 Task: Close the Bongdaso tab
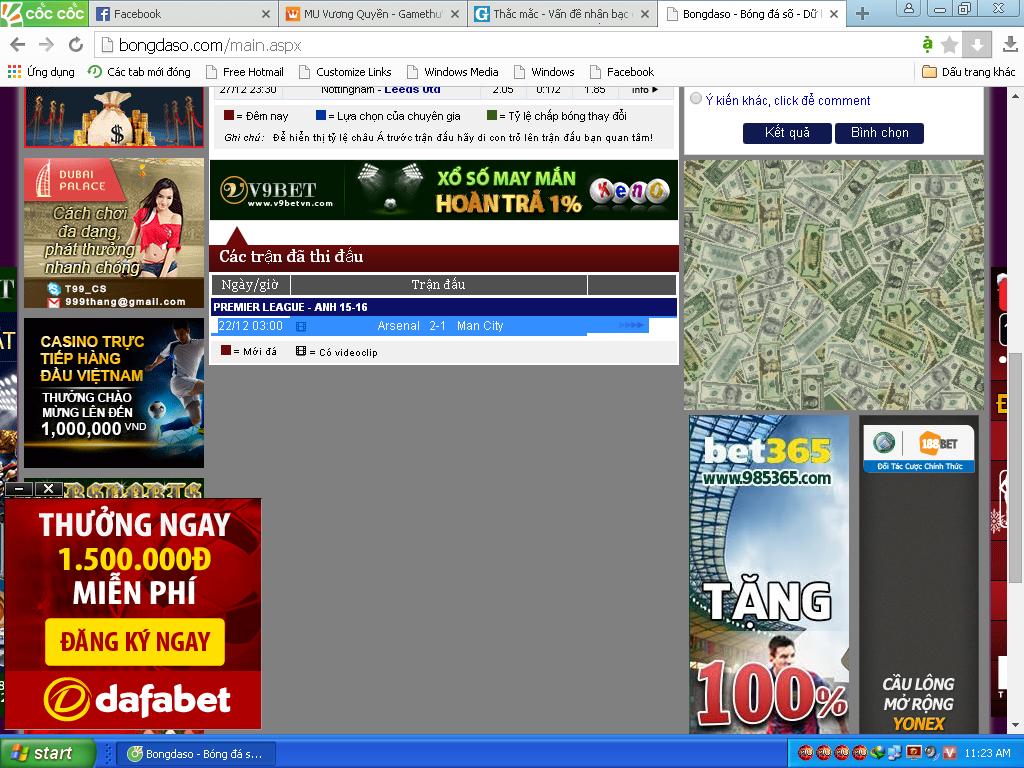834,14
